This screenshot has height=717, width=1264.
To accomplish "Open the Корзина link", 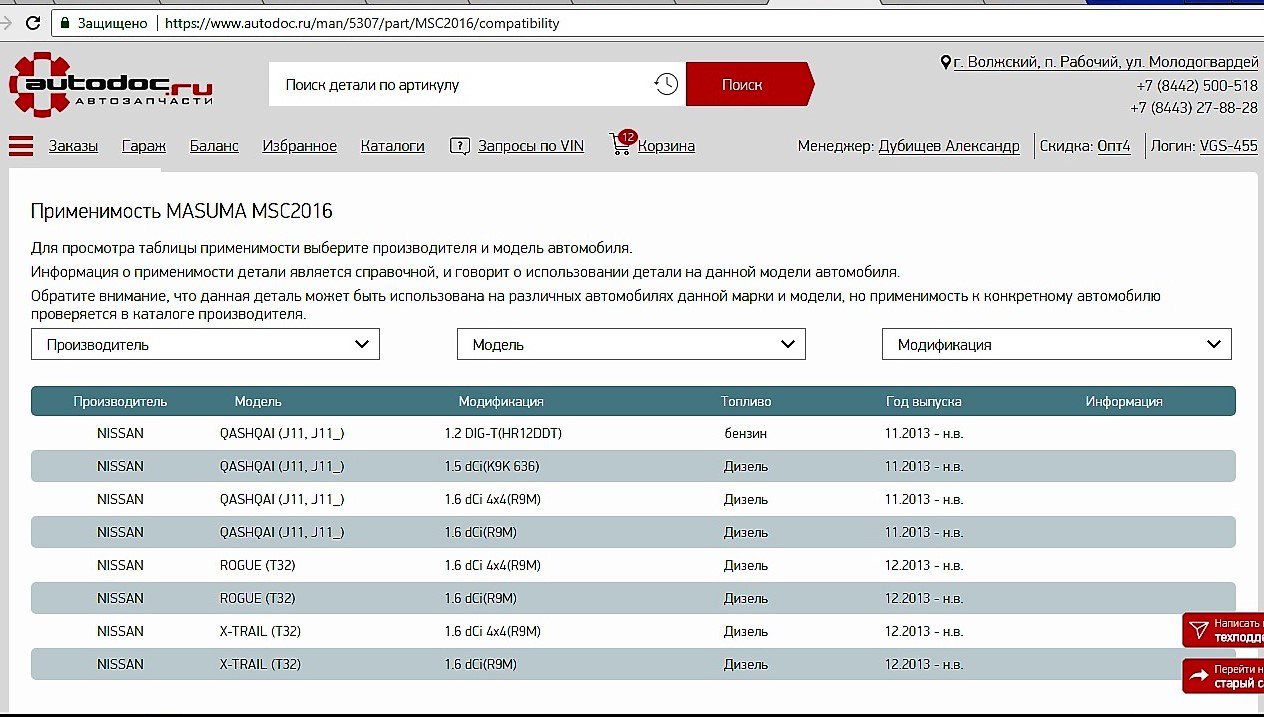I will pyautogui.click(x=666, y=146).
